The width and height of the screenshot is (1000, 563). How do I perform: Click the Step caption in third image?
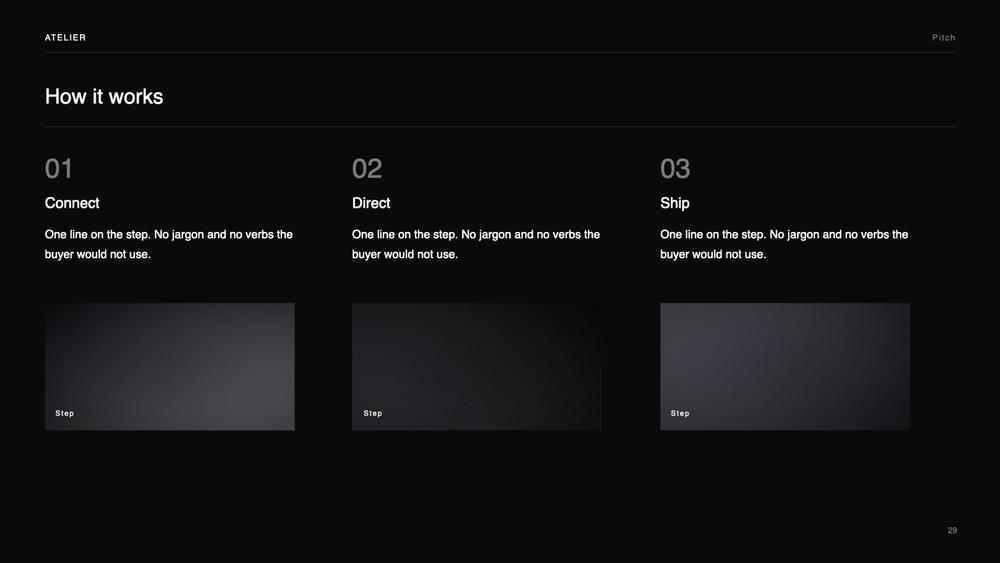pyautogui.click(x=680, y=413)
